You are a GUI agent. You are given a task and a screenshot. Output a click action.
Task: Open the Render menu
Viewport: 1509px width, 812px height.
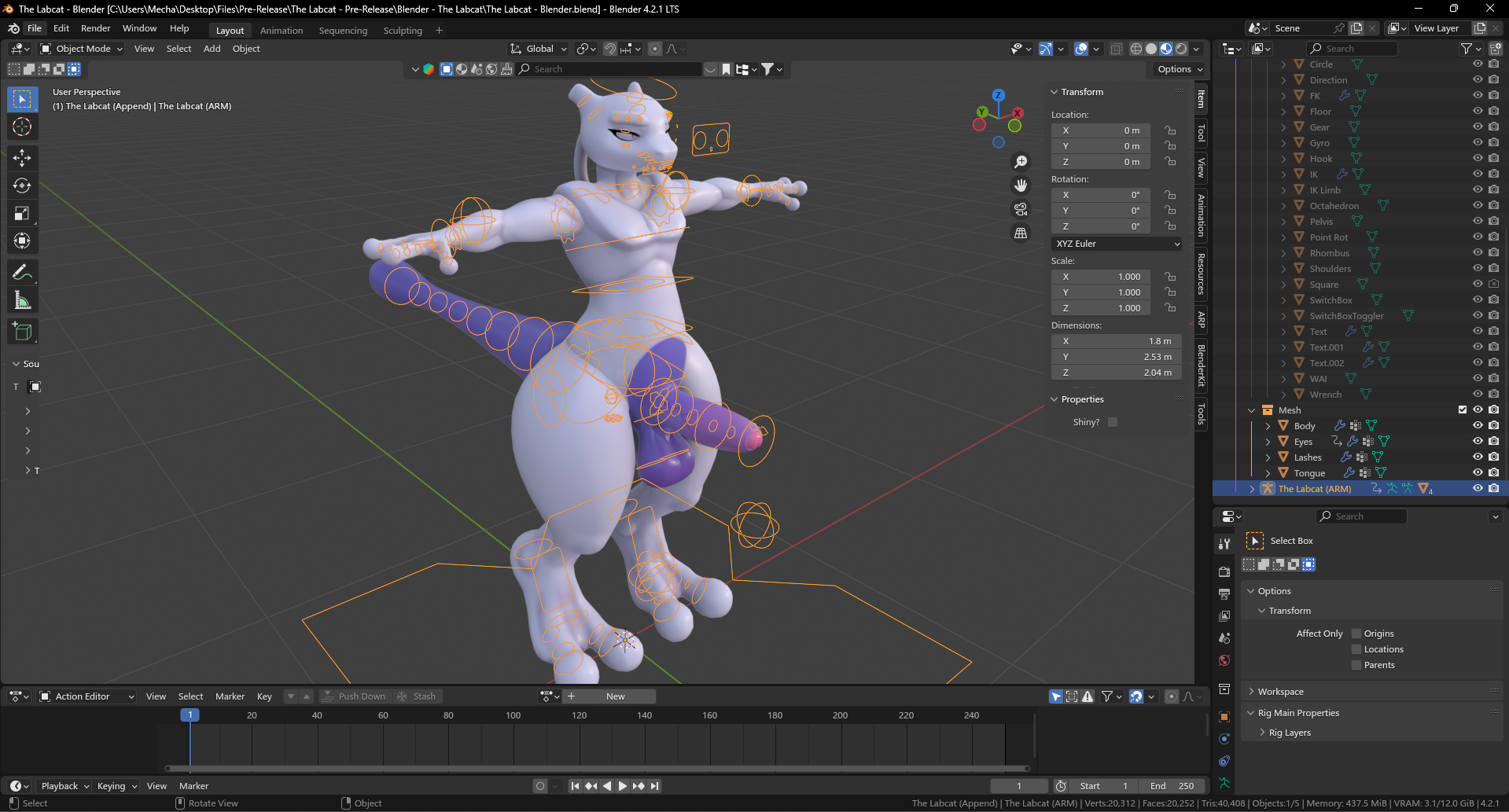pyautogui.click(x=95, y=28)
